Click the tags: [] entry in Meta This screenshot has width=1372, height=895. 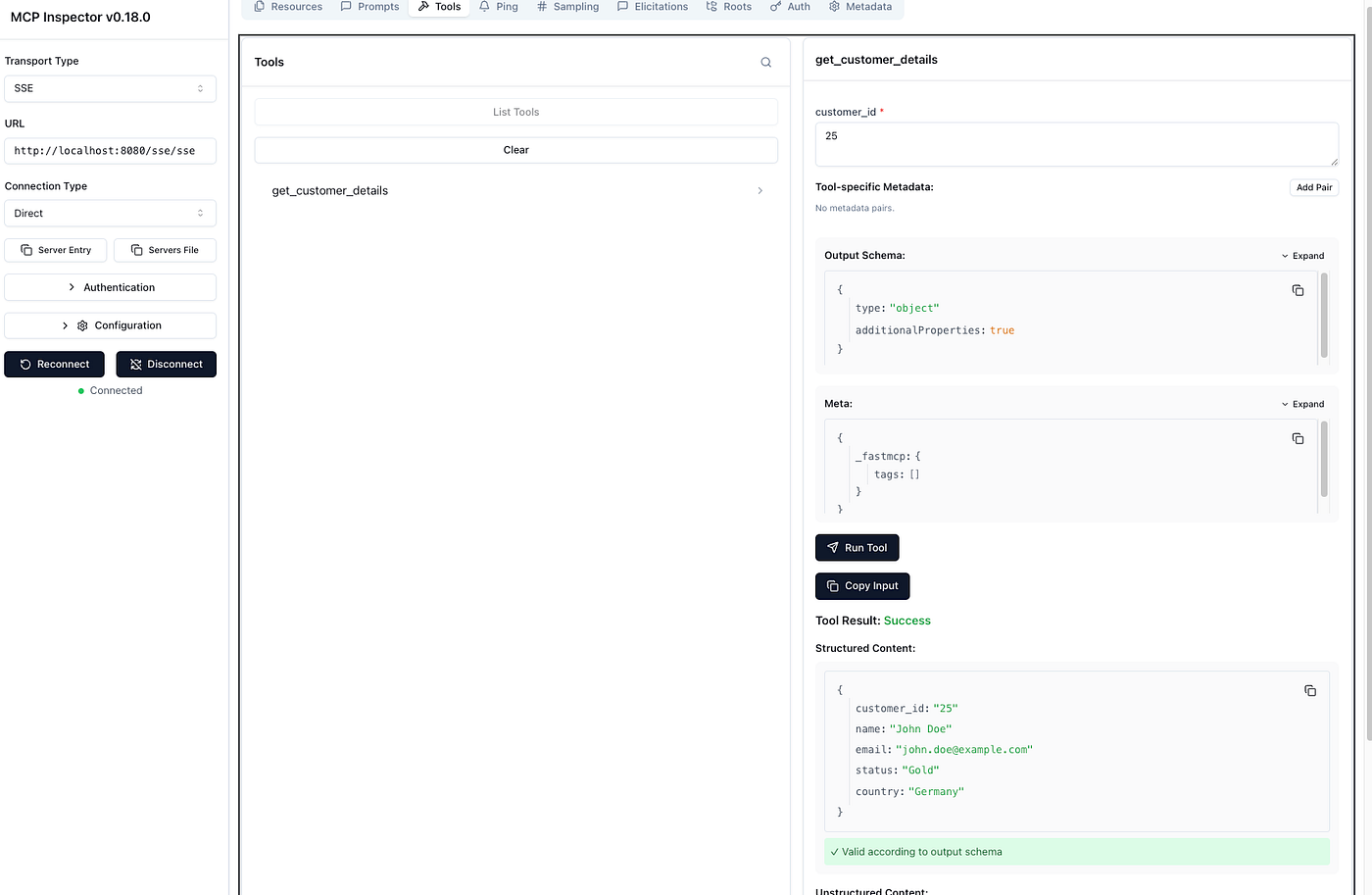(x=897, y=474)
